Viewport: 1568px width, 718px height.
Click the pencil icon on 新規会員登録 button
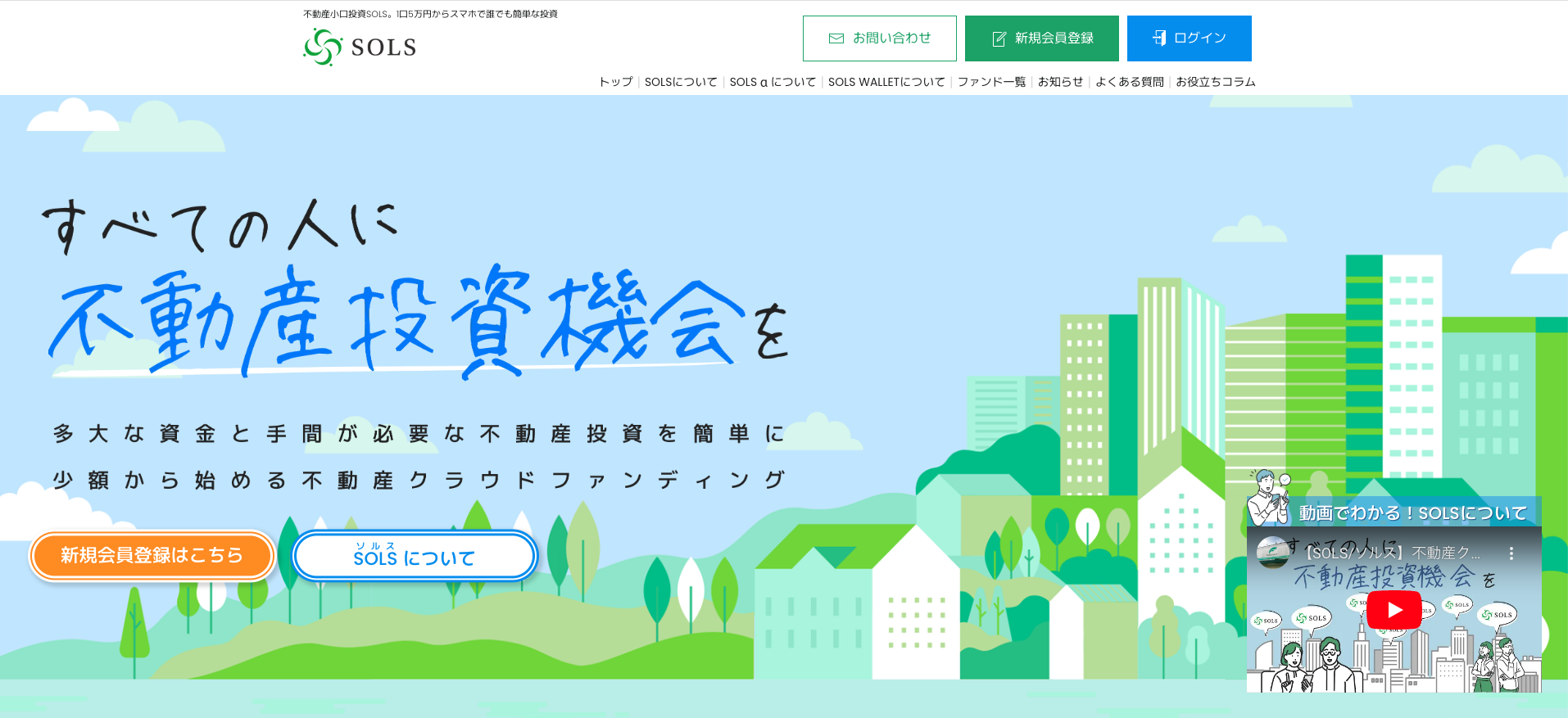[x=999, y=38]
